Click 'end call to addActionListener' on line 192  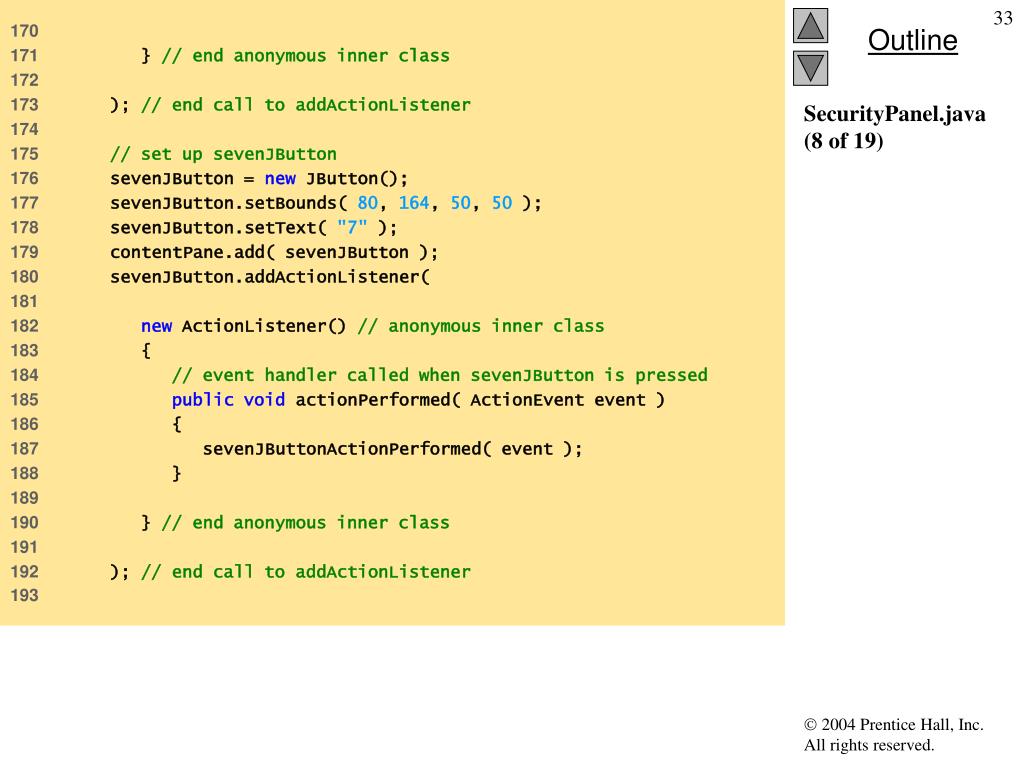pyautogui.click(x=306, y=571)
